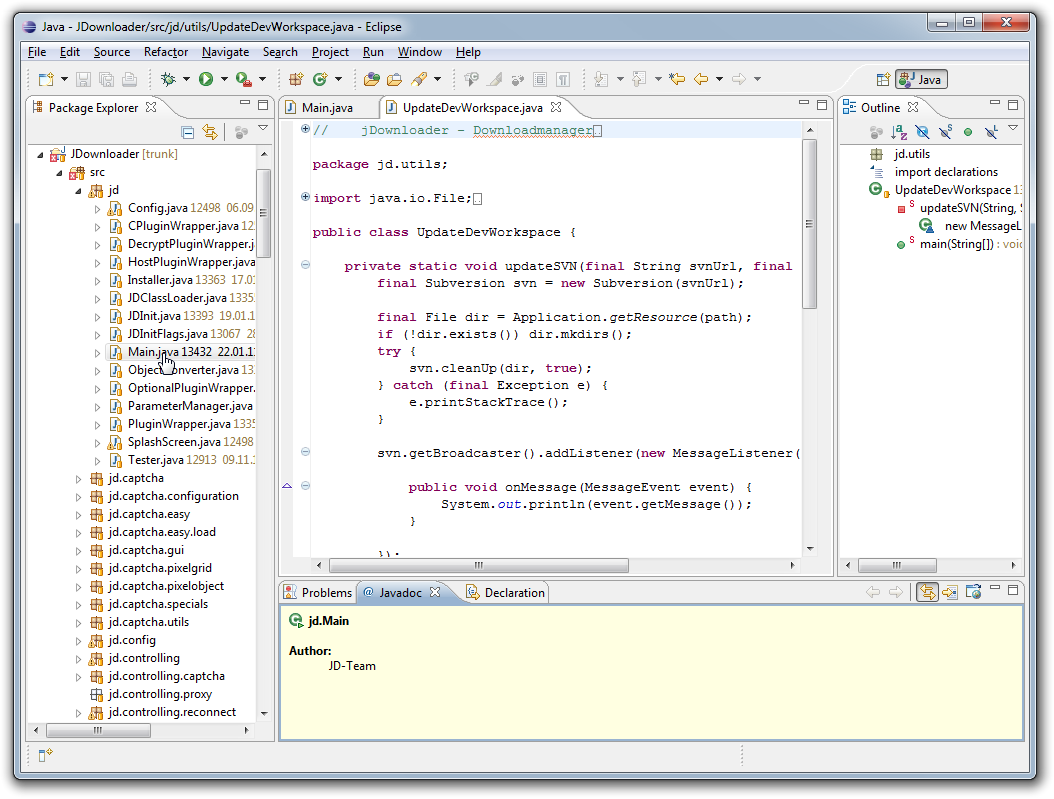
Task: Expand the jd.captcha package node
Action: coord(79,478)
